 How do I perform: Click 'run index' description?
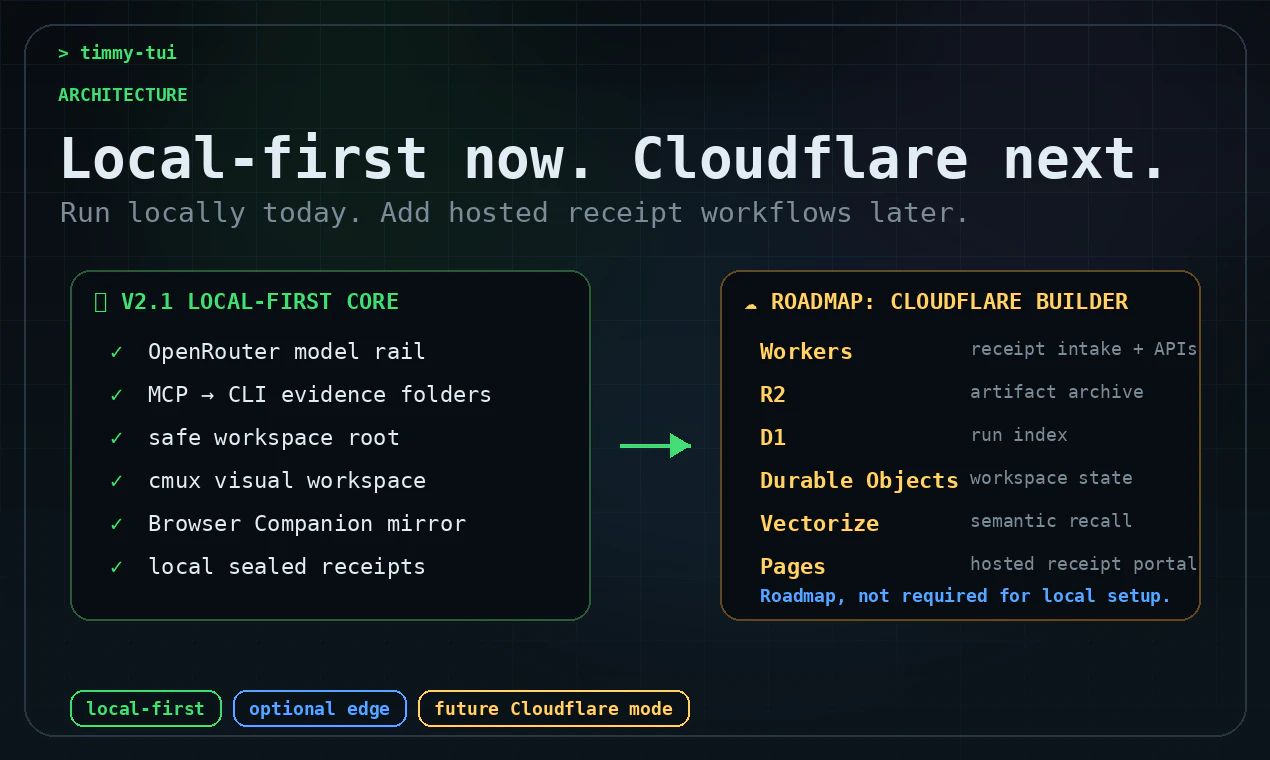pos(1019,435)
